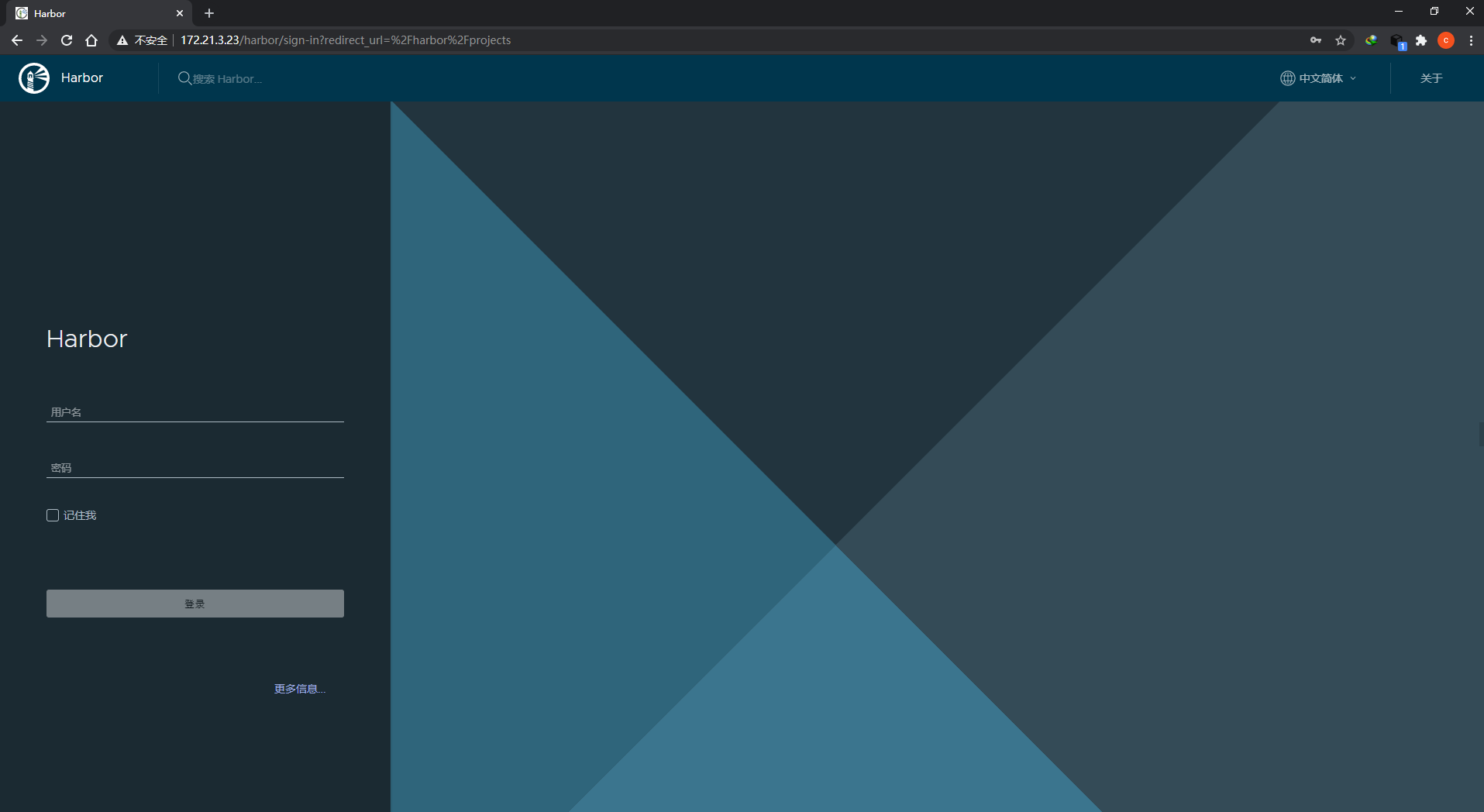
Task: Open the Chrome profile avatar
Action: click(1446, 40)
